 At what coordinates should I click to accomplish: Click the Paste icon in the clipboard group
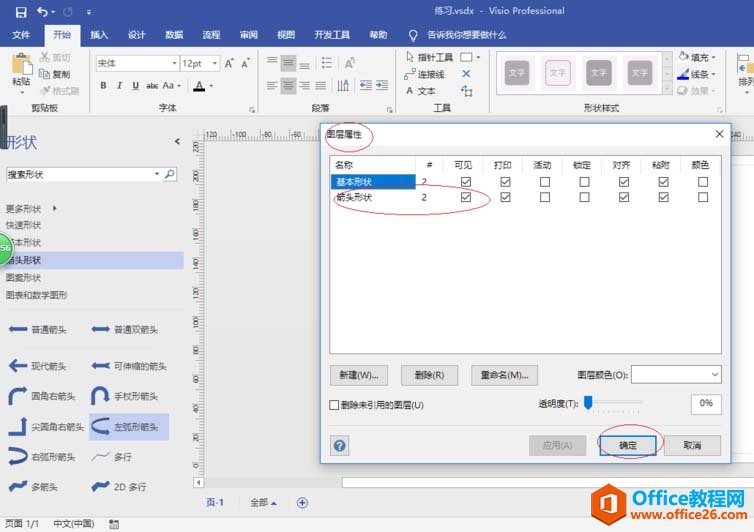tap(20, 71)
